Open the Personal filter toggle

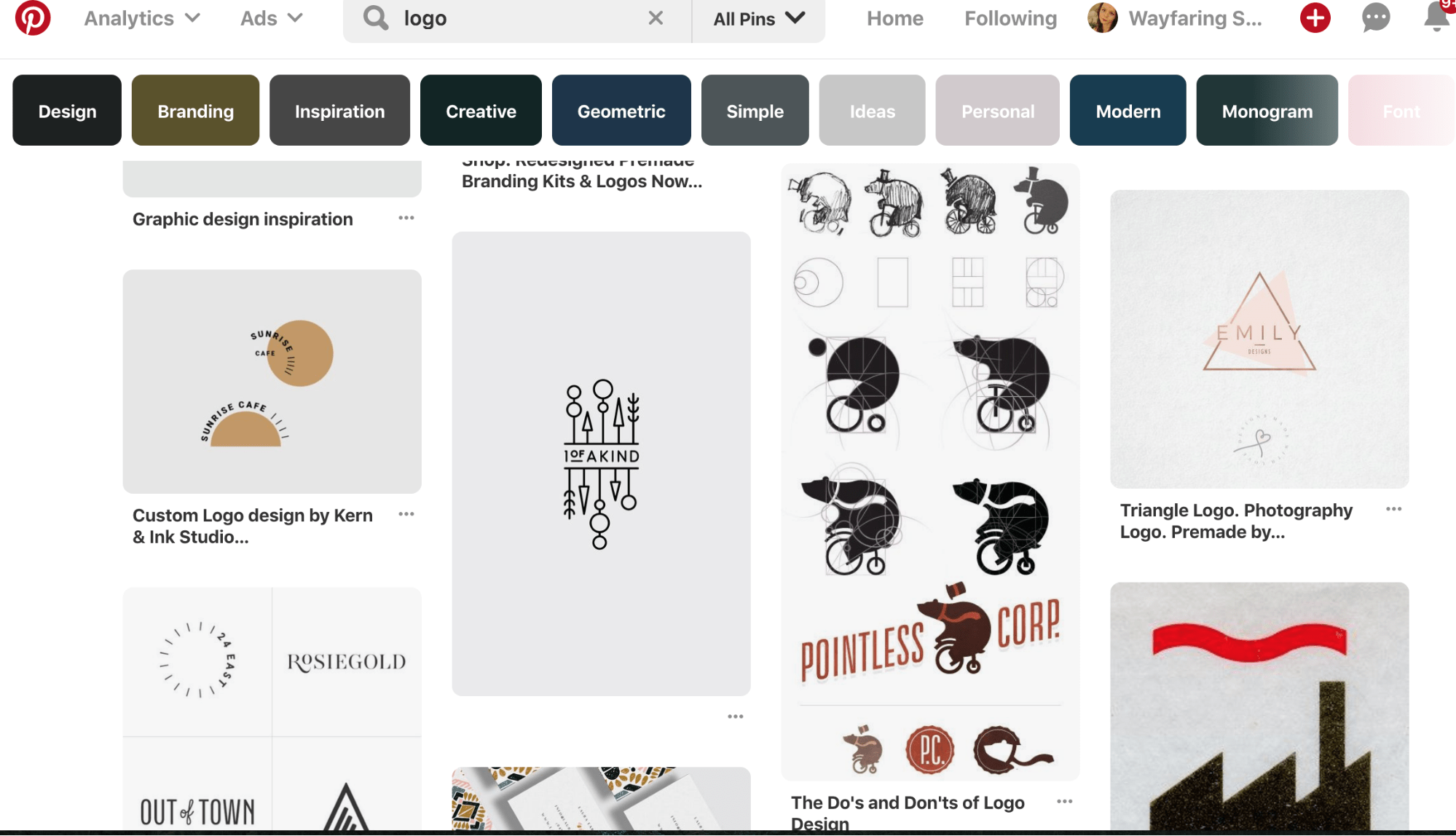click(x=998, y=111)
